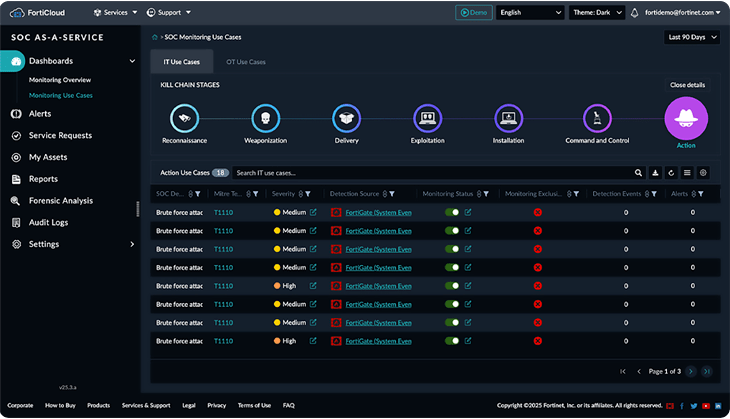Click the search magnifier icon
Viewport: 730px width, 419px height.
(x=638, y=173)
